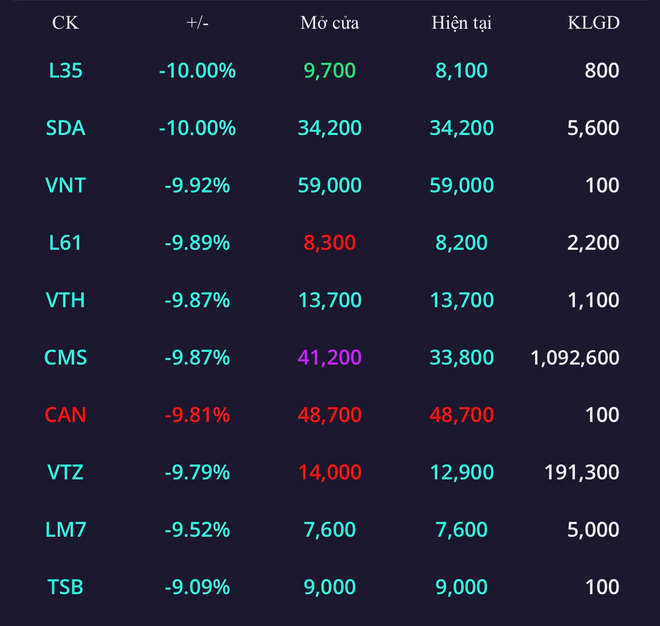Screen dimensions: 660x626
Task: Open the LM7 stock symbol
Action: [65, 530]
